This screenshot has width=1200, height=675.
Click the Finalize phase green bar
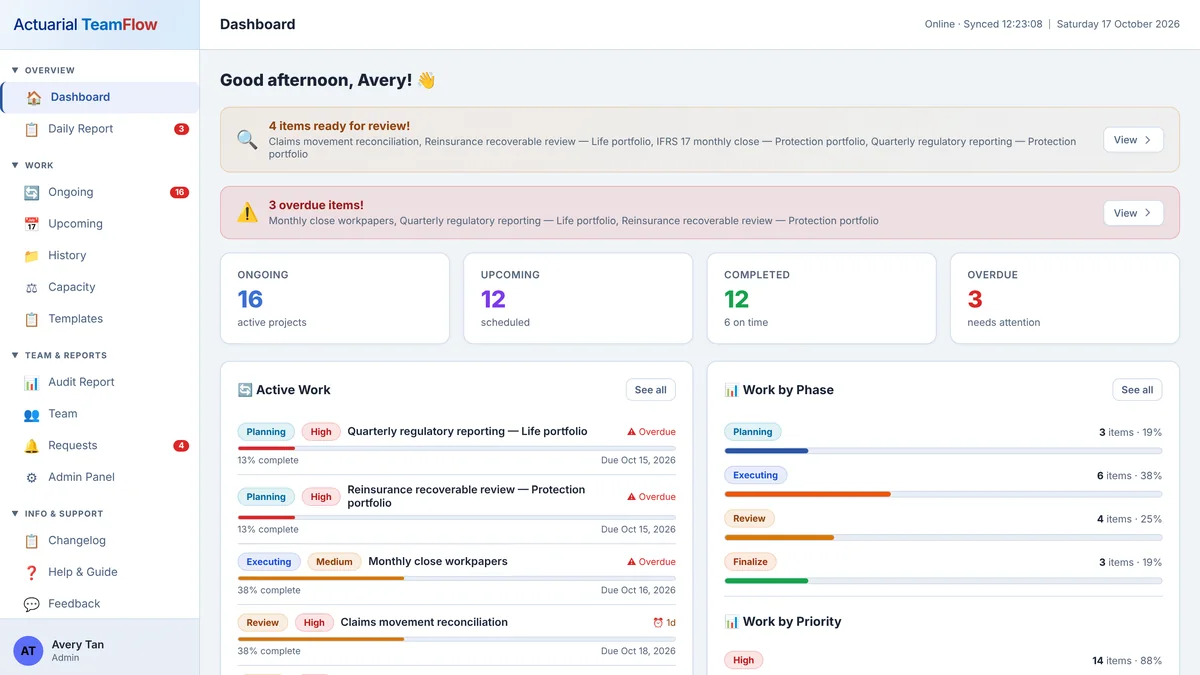click(x=766, y=581)
